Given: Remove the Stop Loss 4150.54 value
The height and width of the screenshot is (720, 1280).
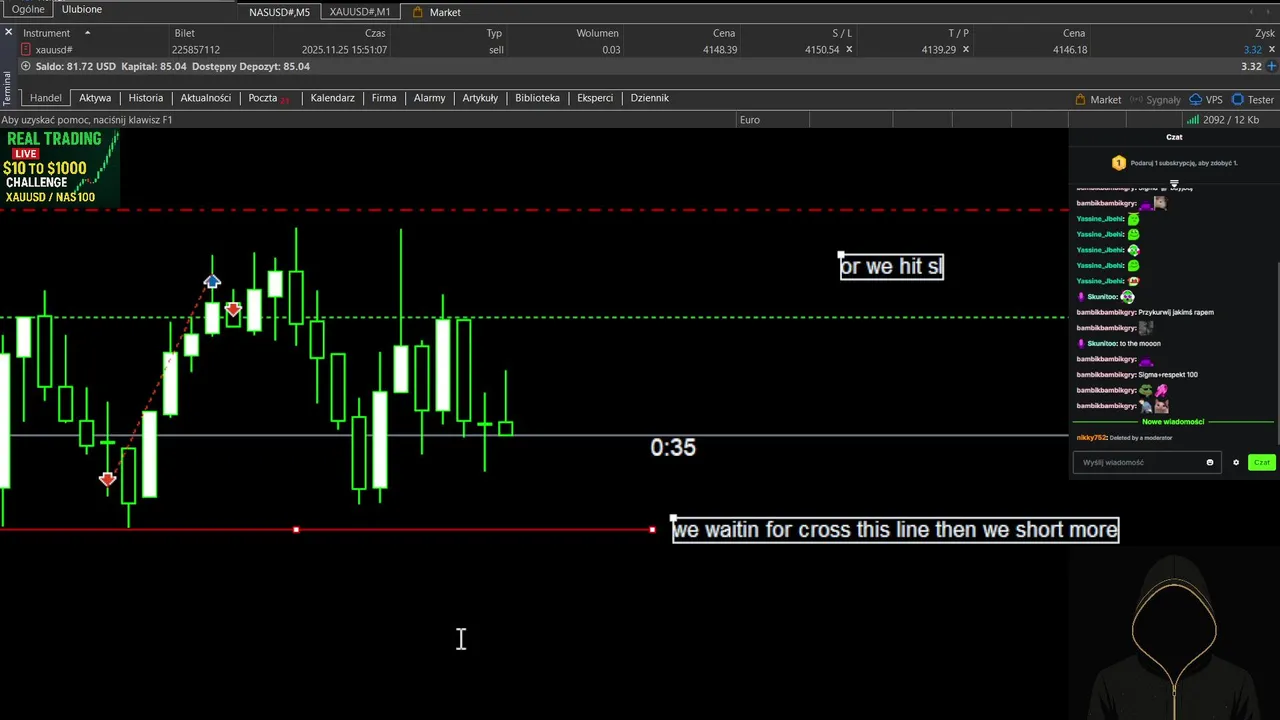Looking at the screenshot, I should pos(850,49).
